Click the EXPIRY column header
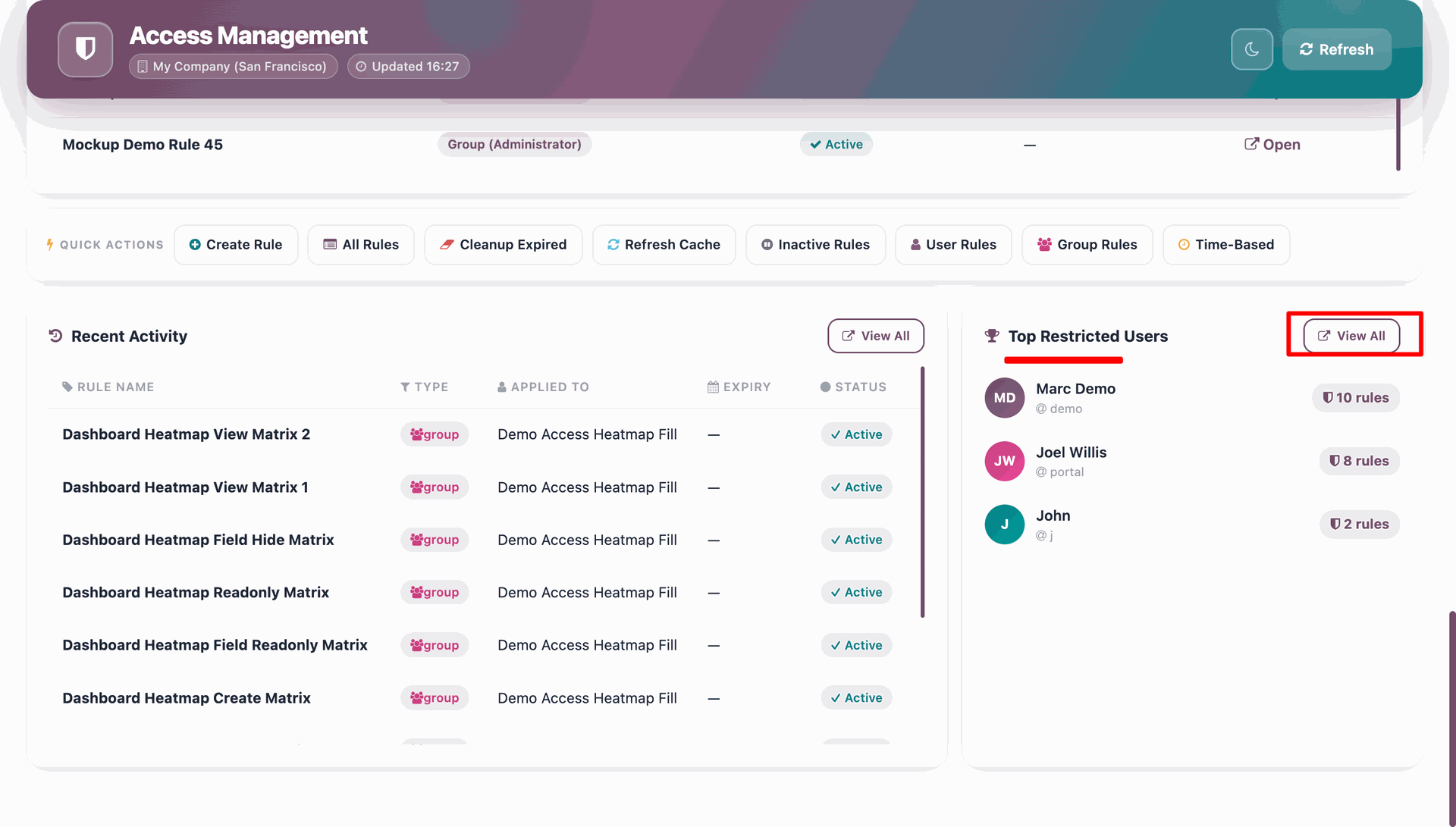The height and width of the screenshot is (827, 1456). 739,387
